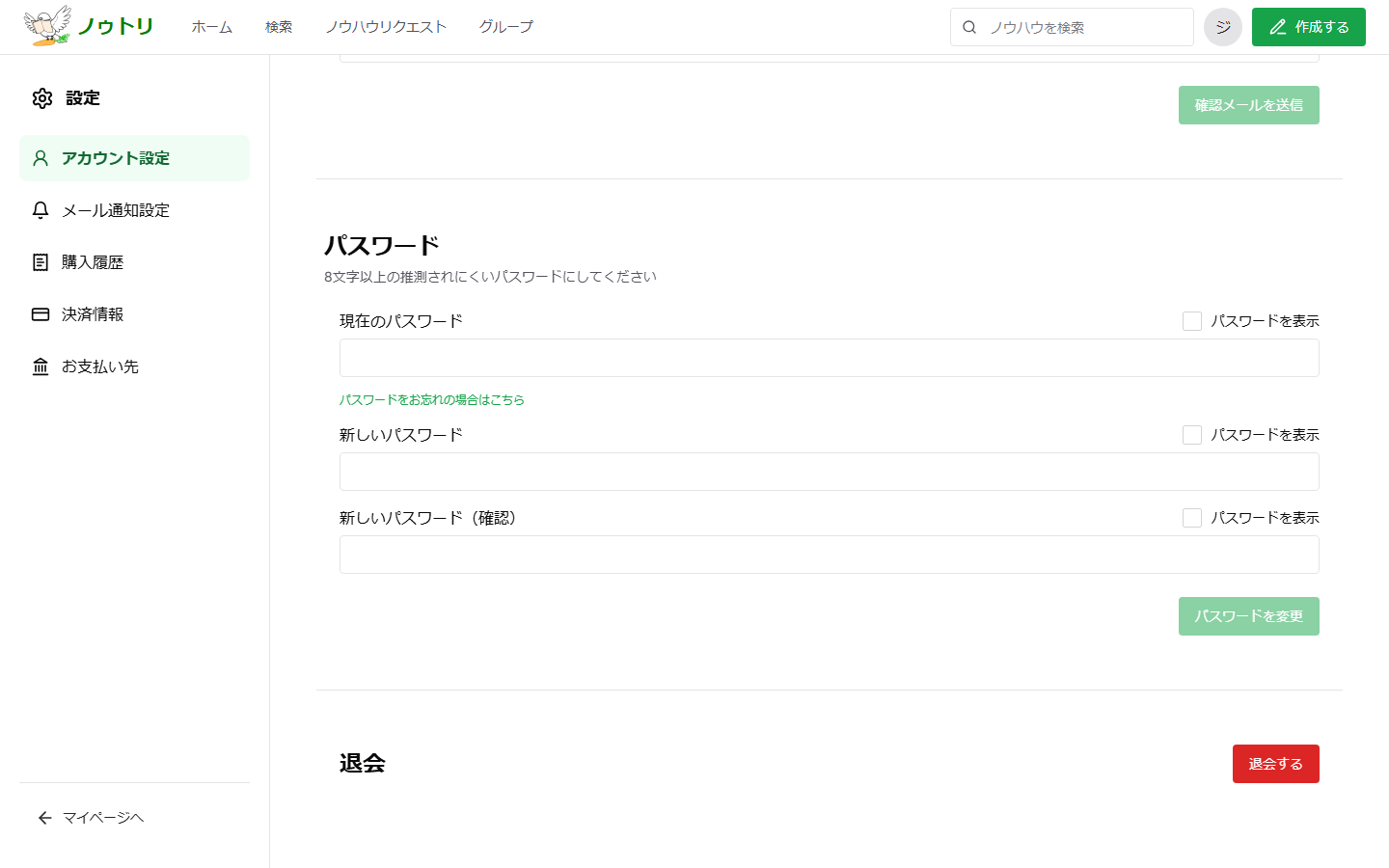This screenshot has height=868, width=1389.
Task: Toggle パスワードを表示 for 新しいパスワード
Action: 1192,435
